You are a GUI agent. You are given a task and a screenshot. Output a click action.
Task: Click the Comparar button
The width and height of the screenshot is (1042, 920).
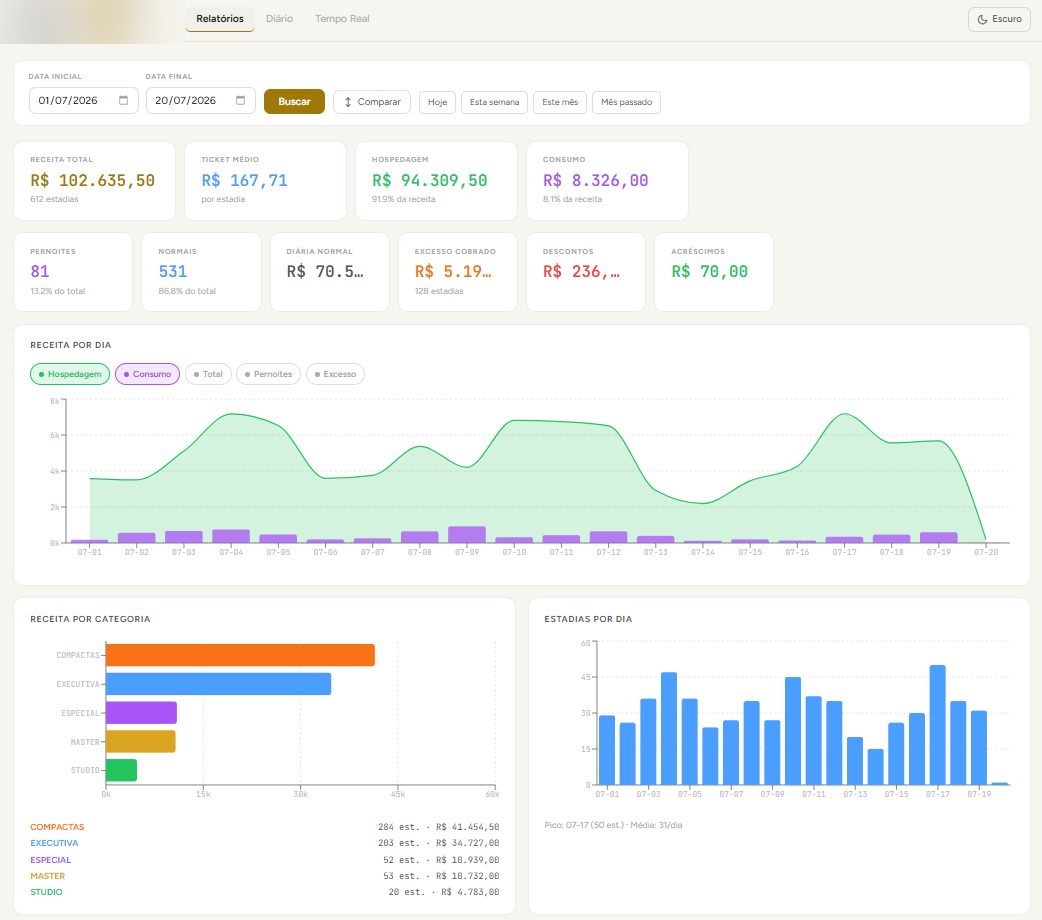coord(372,102)
